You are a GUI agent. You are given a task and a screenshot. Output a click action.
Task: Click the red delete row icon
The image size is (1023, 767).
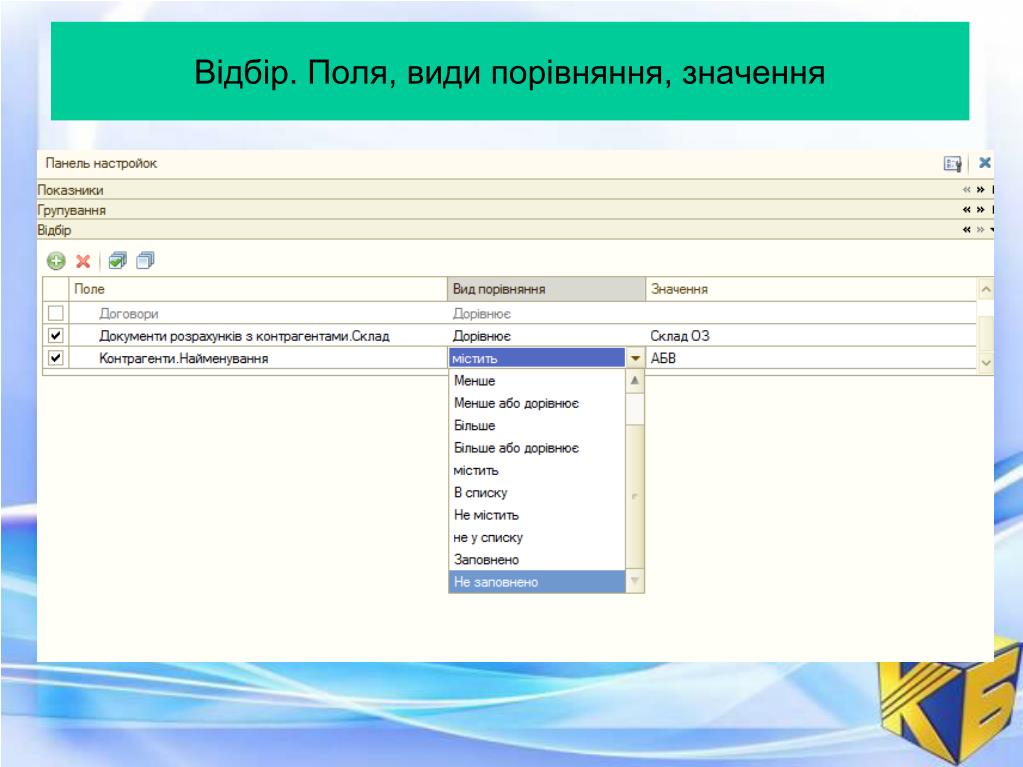[83, 262]
